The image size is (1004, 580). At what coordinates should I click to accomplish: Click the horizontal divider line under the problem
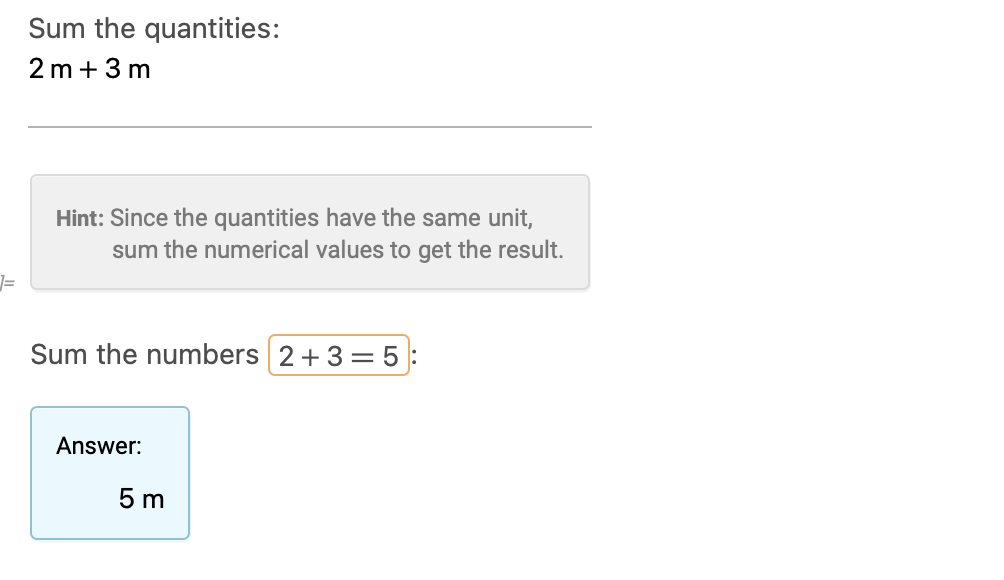310,127
